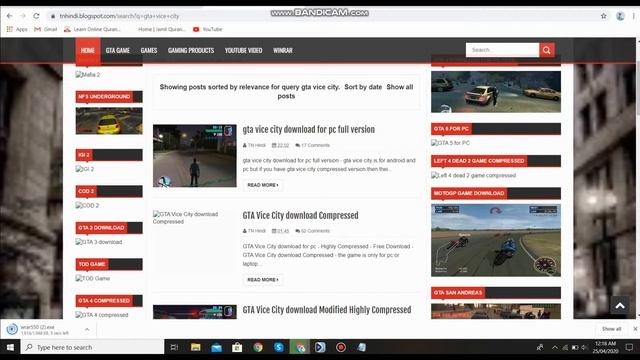The image size is (640, 360).
Task: Open the volume control tray icon
Action: point(584,347)
